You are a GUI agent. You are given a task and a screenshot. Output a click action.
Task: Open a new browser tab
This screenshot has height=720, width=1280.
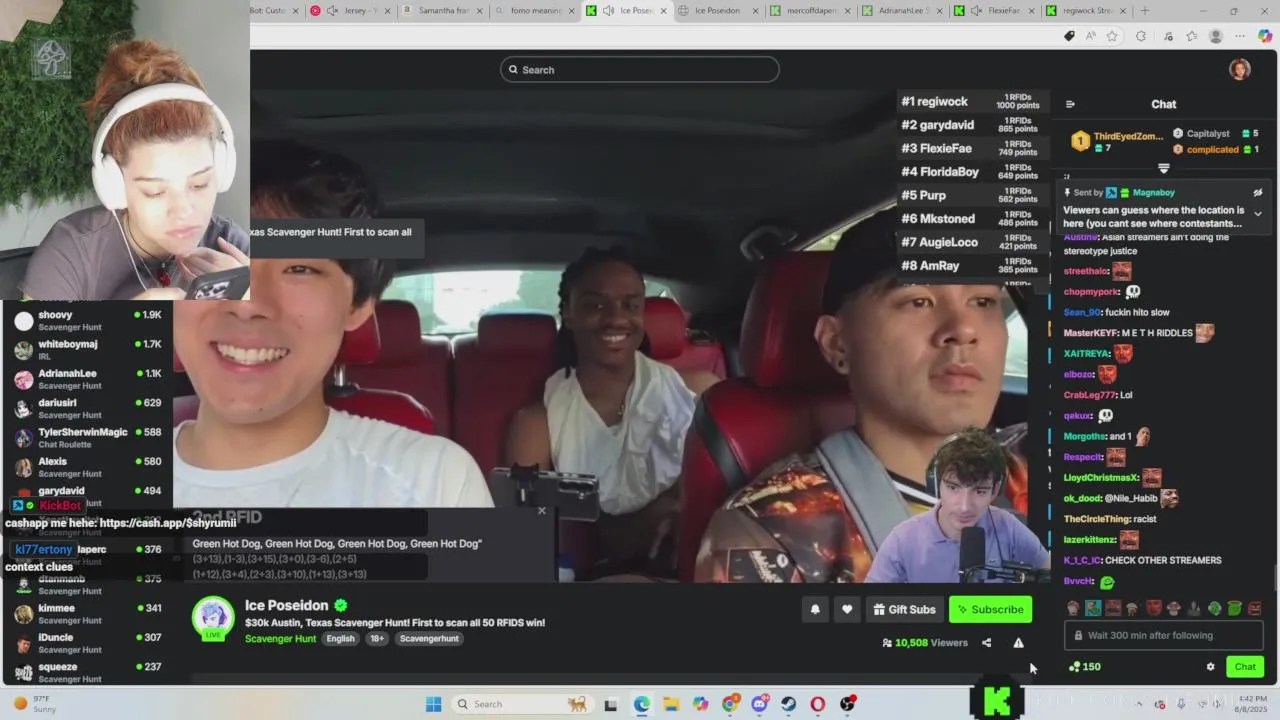[x=1144, y=11]
